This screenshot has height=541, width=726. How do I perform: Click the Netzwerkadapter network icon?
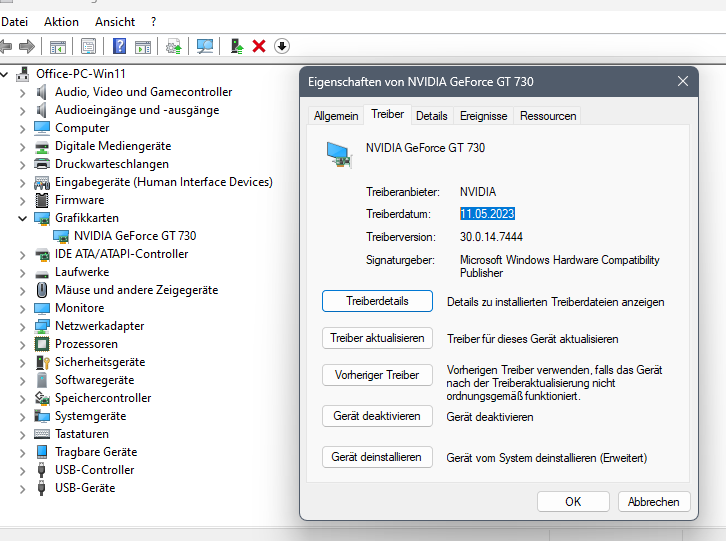coord(42,326)
